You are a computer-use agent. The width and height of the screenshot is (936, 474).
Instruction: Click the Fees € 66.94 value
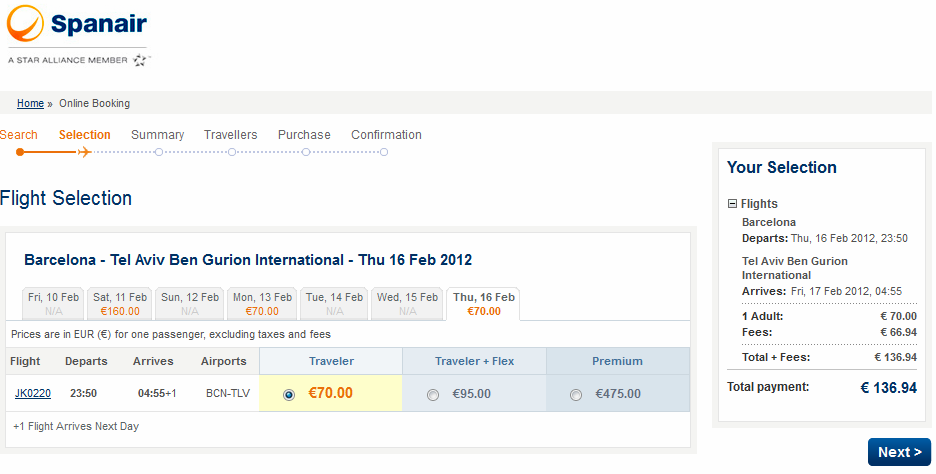coord(898,332)
